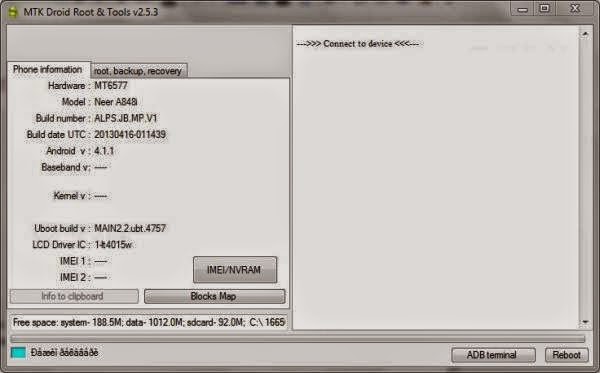Click the progress bar above the status
Image resolution: width=600 pixels, height=373 pixels.
coord(298,339)
